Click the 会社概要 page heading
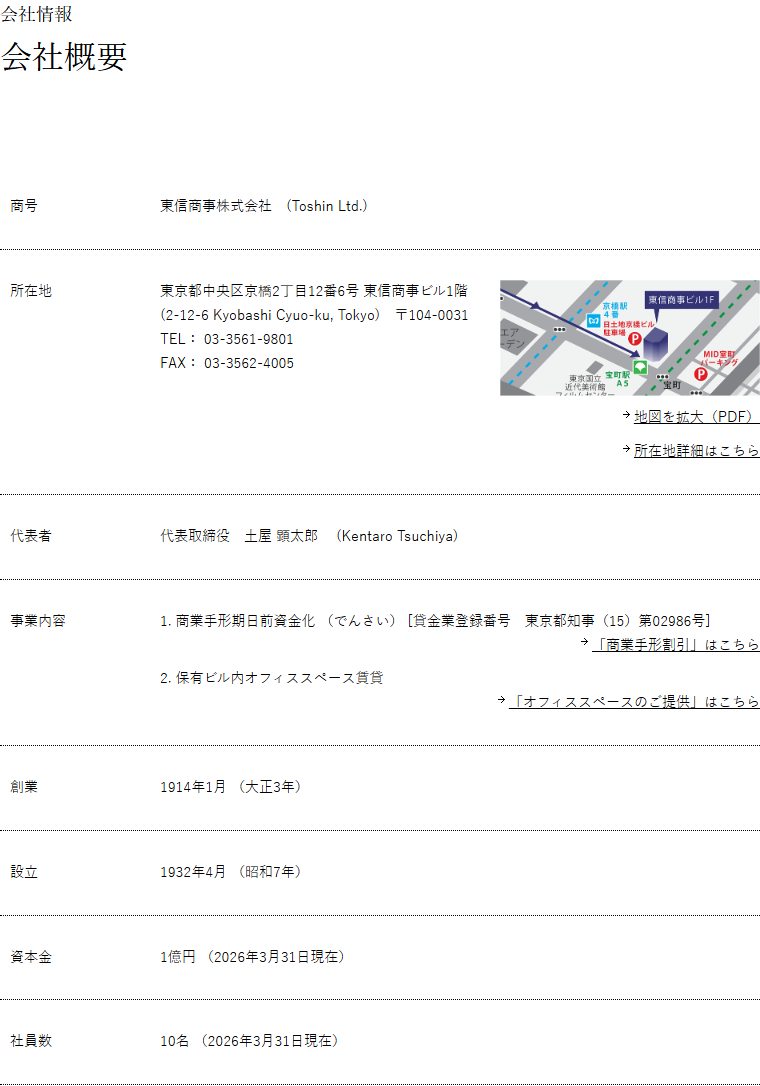The height and width of the screenshot is (1086, 760). (64, 56)
